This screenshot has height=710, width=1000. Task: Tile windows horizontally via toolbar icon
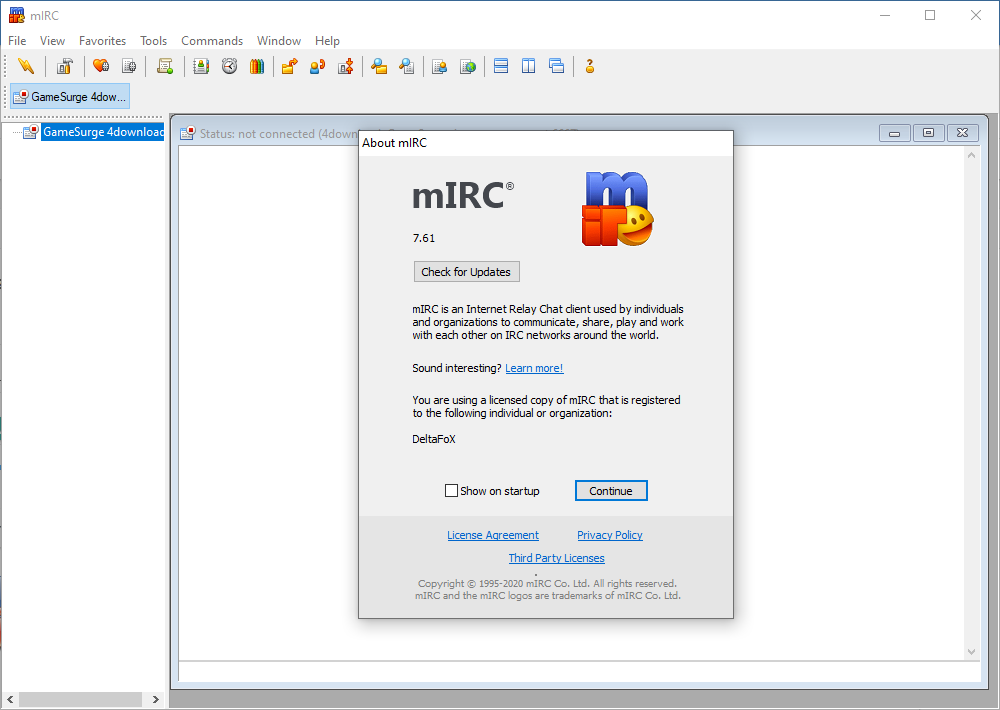501,66
